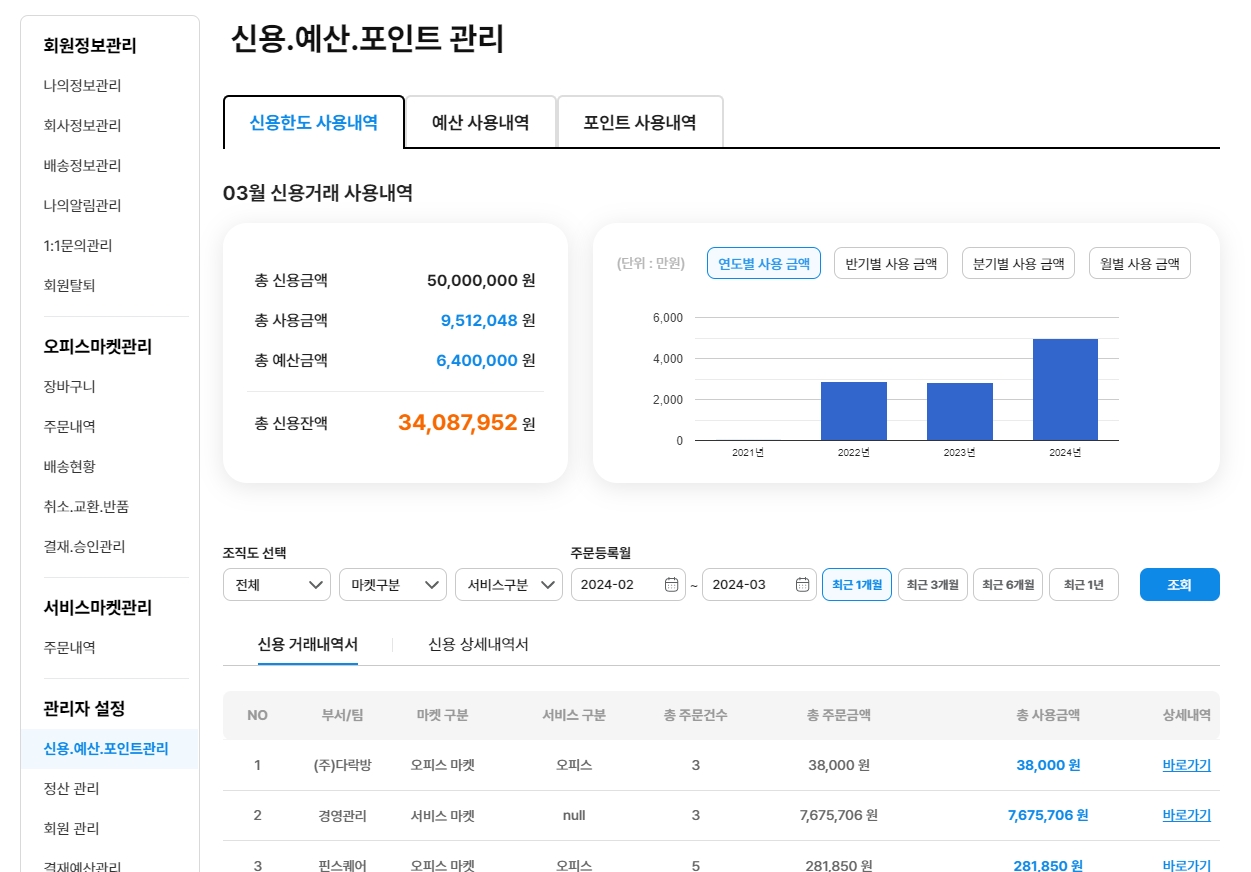The image size is (1251, 872).
Task: View the 신용 상세내역서 sub-tab
Action: 478,645
